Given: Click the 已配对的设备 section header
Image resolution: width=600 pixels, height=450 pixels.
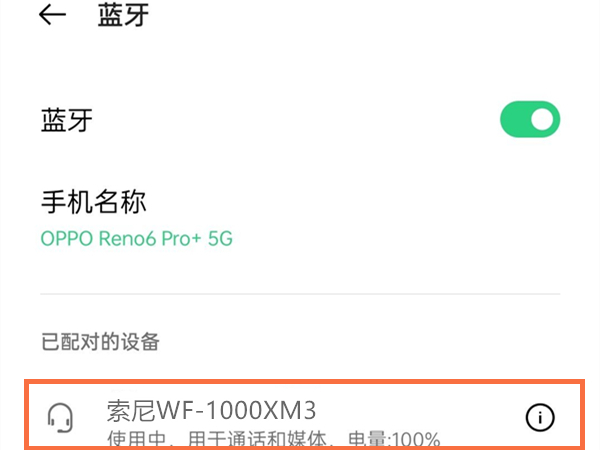Looking at the screenshot, I should click(100, 342).
